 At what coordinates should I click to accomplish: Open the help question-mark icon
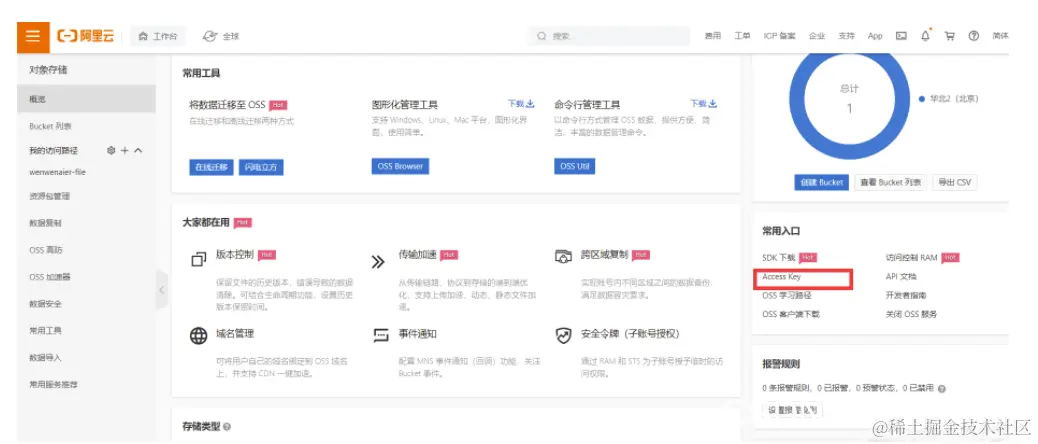coord(973,36)
